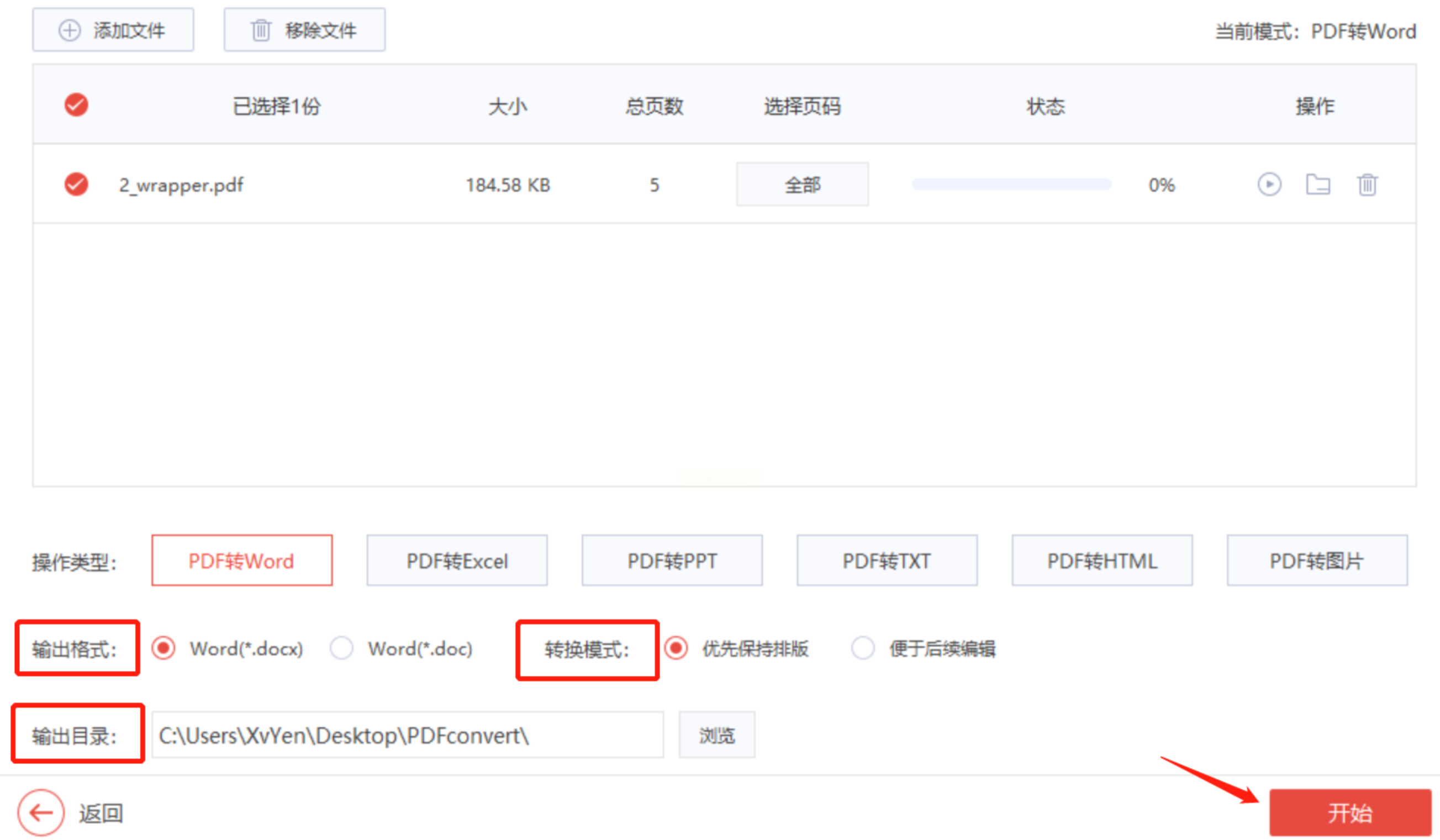Click the total pages value 5
This screenshot has width=1440, height=840.
click(655, 184)
